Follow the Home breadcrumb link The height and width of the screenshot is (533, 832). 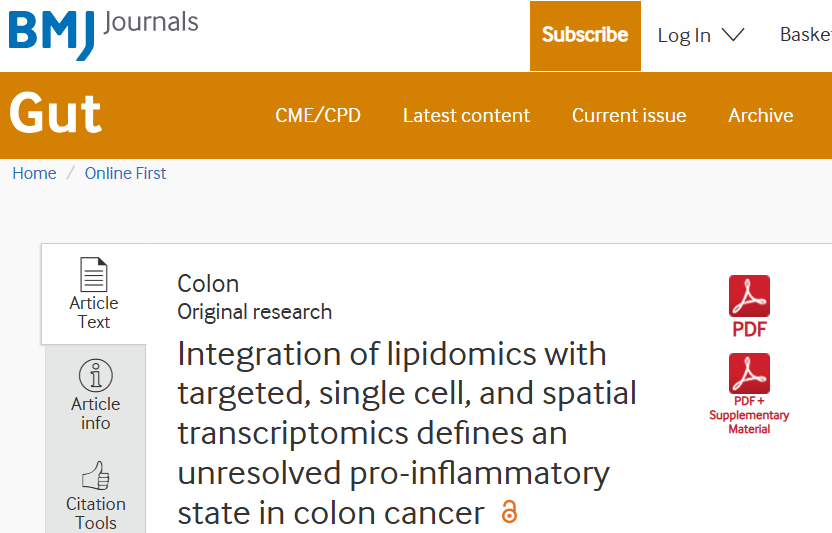(34, 173)
